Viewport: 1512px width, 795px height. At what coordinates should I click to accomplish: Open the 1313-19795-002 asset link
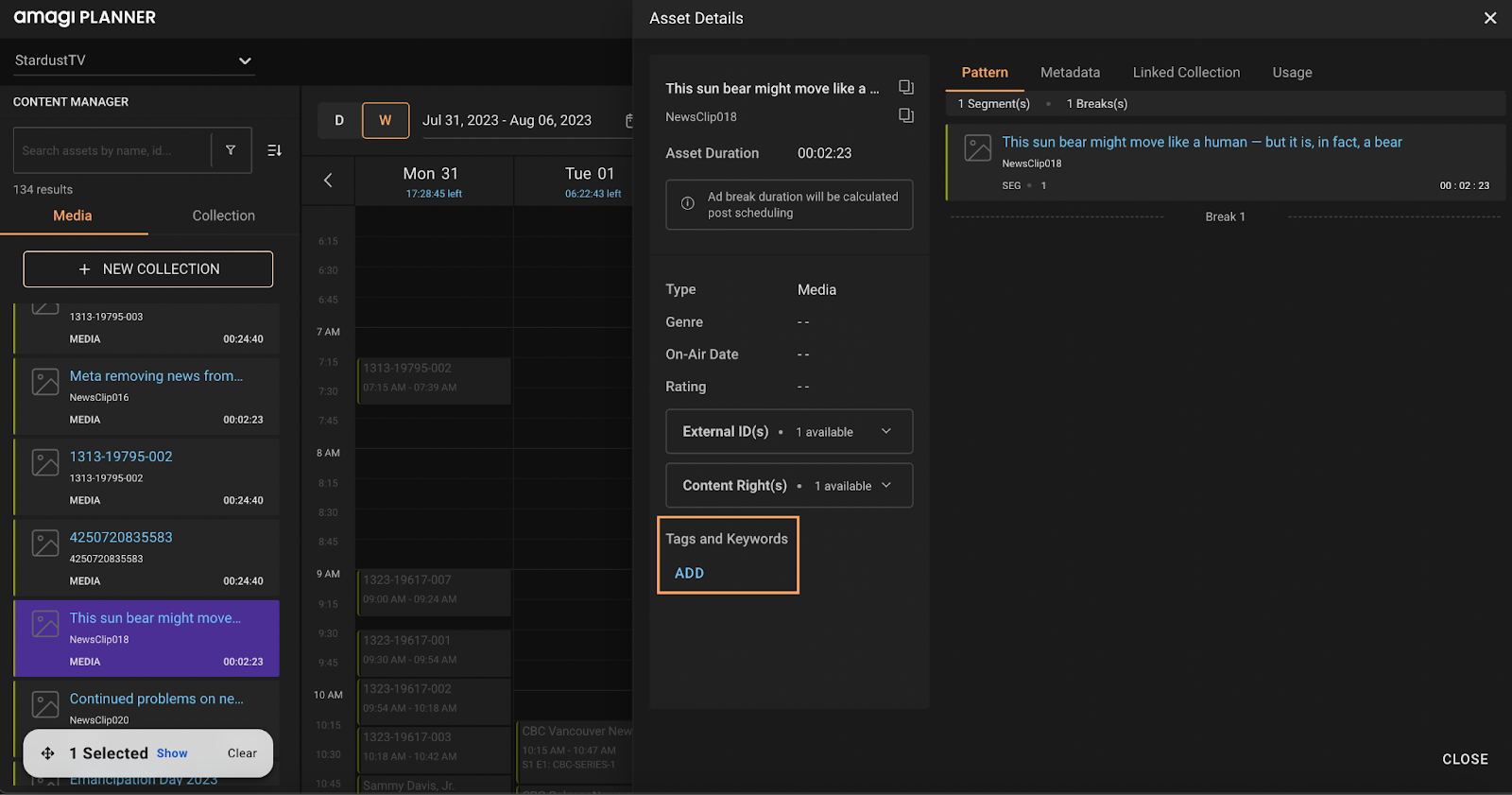[121, 457]
